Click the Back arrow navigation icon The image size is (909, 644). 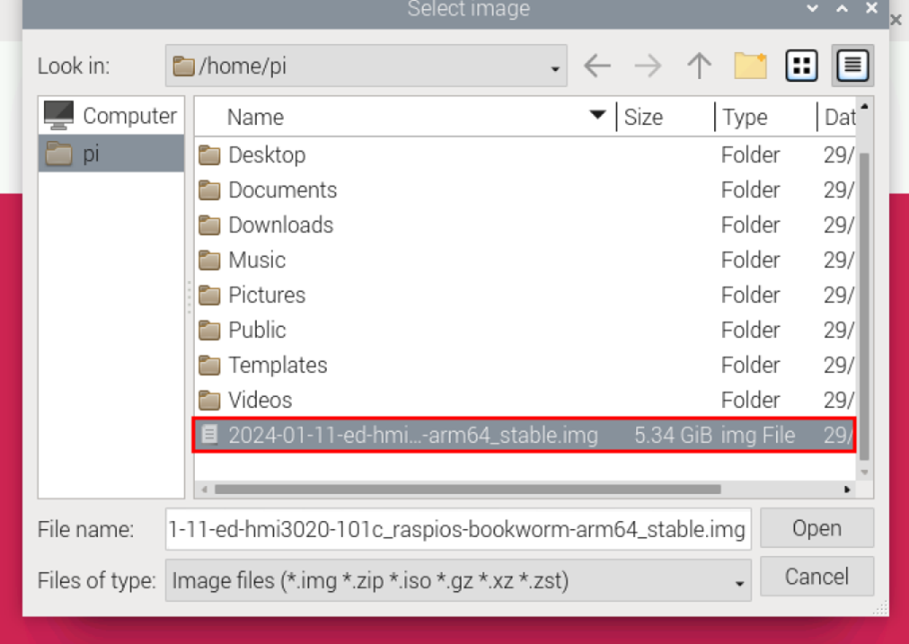(x=597, y=66)
